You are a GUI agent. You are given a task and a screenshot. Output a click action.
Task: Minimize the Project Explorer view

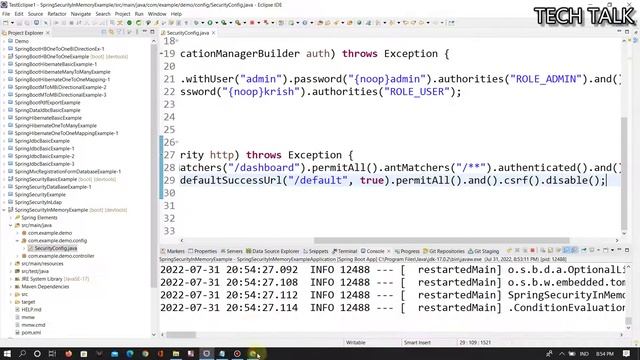(x=144, y=32)
